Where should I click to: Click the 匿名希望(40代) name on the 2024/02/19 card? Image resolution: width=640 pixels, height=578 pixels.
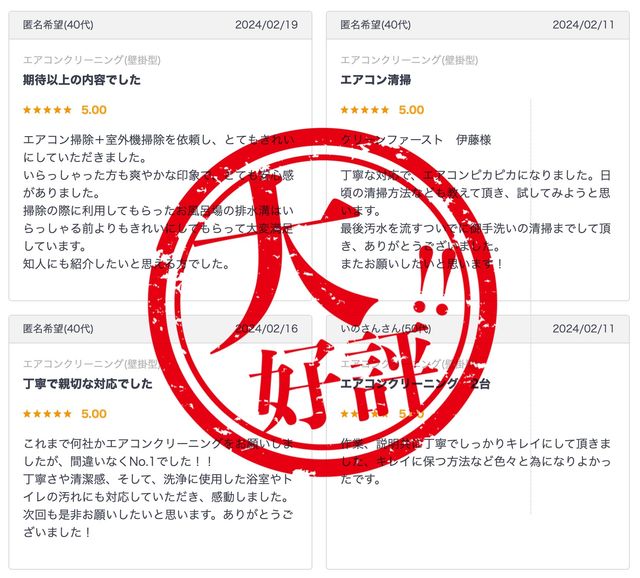tap(58, 25)
